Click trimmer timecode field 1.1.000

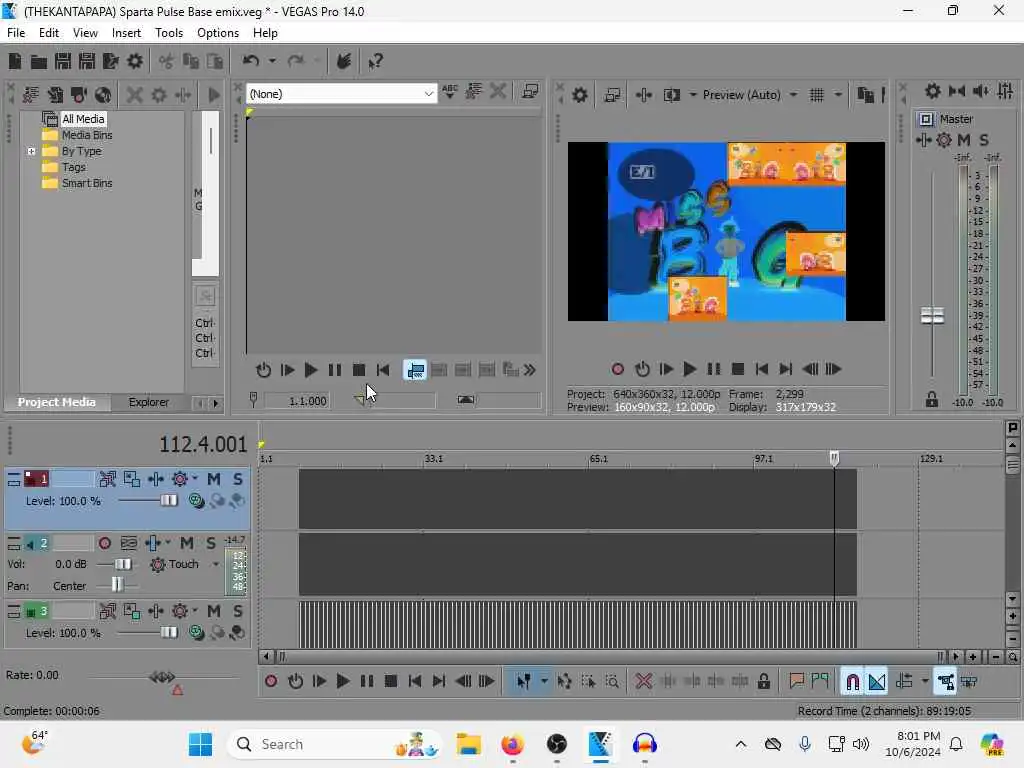(x=308, y=401)
